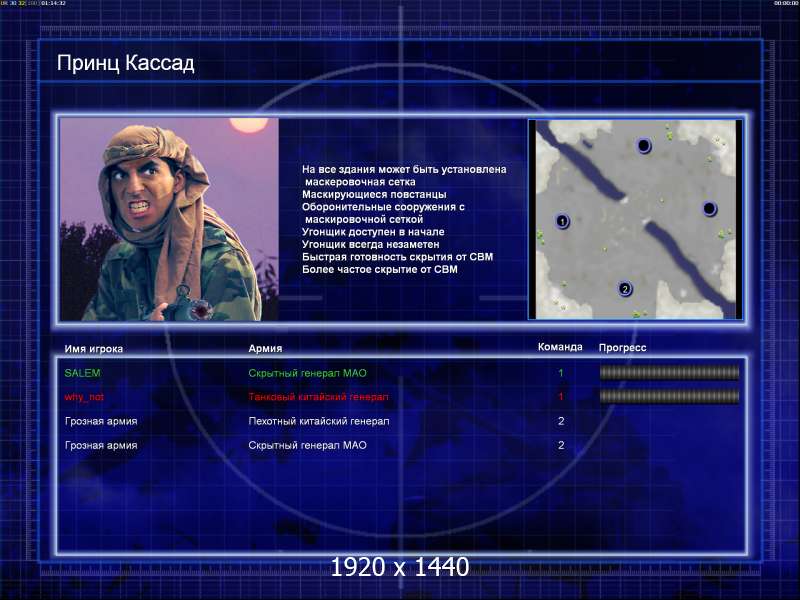This screenshot has width=800, height=600.
Task: Click the elapsed timer in top-left corner
Action: coord(54,4)
